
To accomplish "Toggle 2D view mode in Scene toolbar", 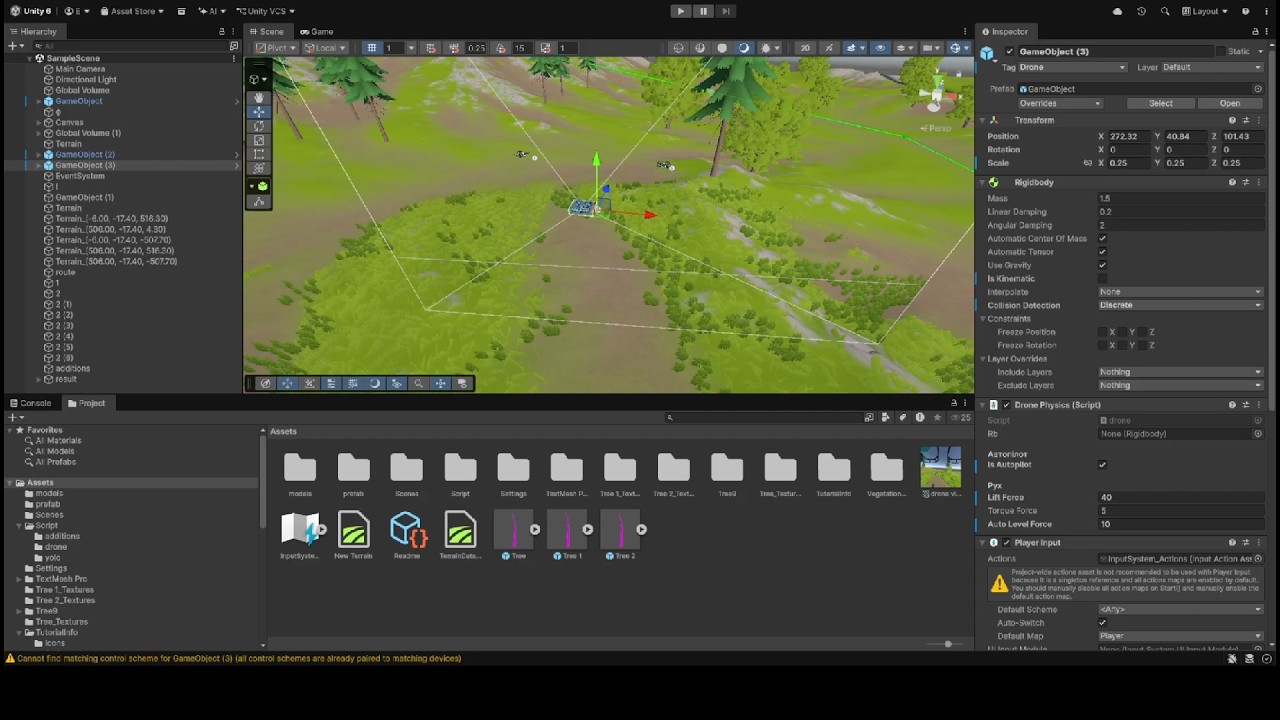I will [x=805, y=48].
